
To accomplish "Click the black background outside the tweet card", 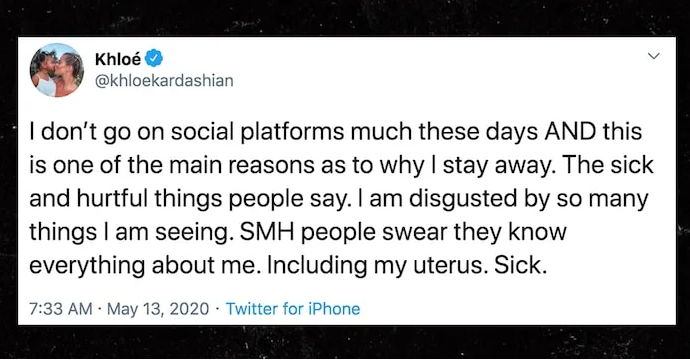I will pyautogui.click(x=345, y=18).
